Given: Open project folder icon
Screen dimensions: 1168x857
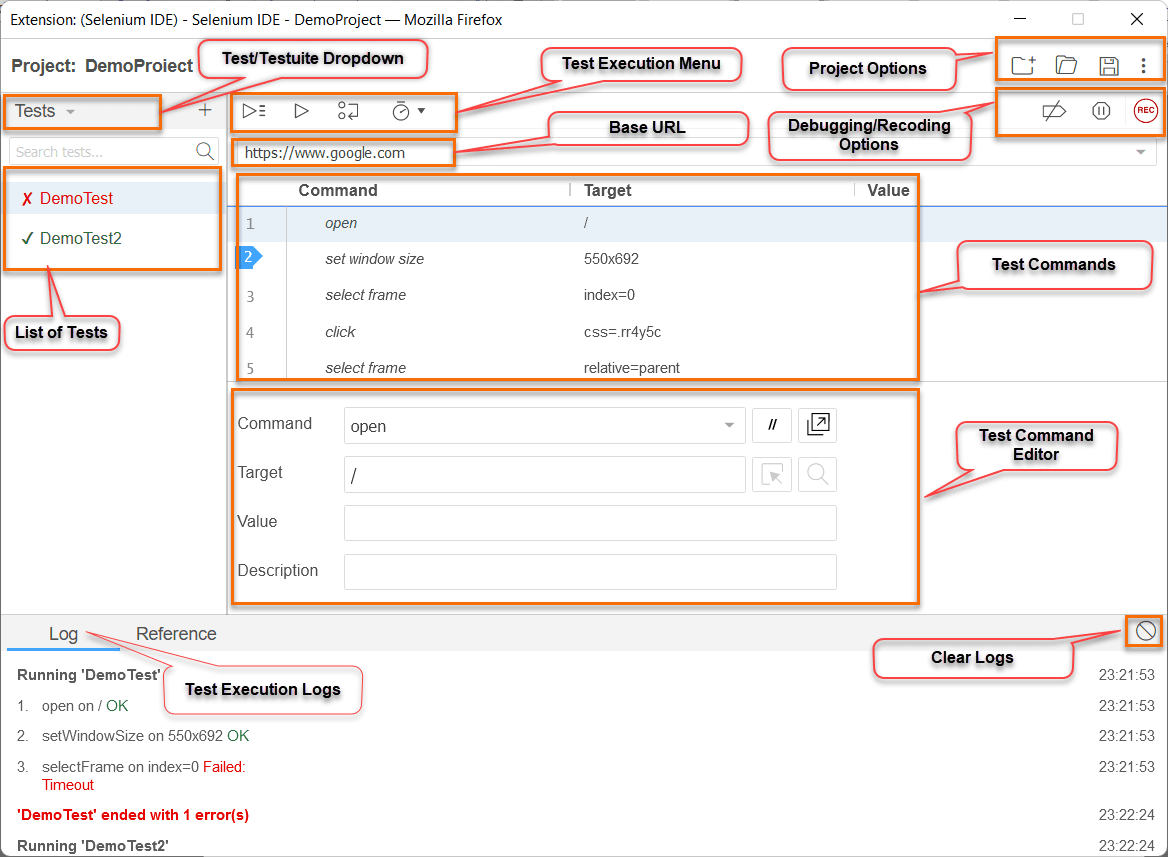Looking at the screenshot, I should [x=1066, y=66].
